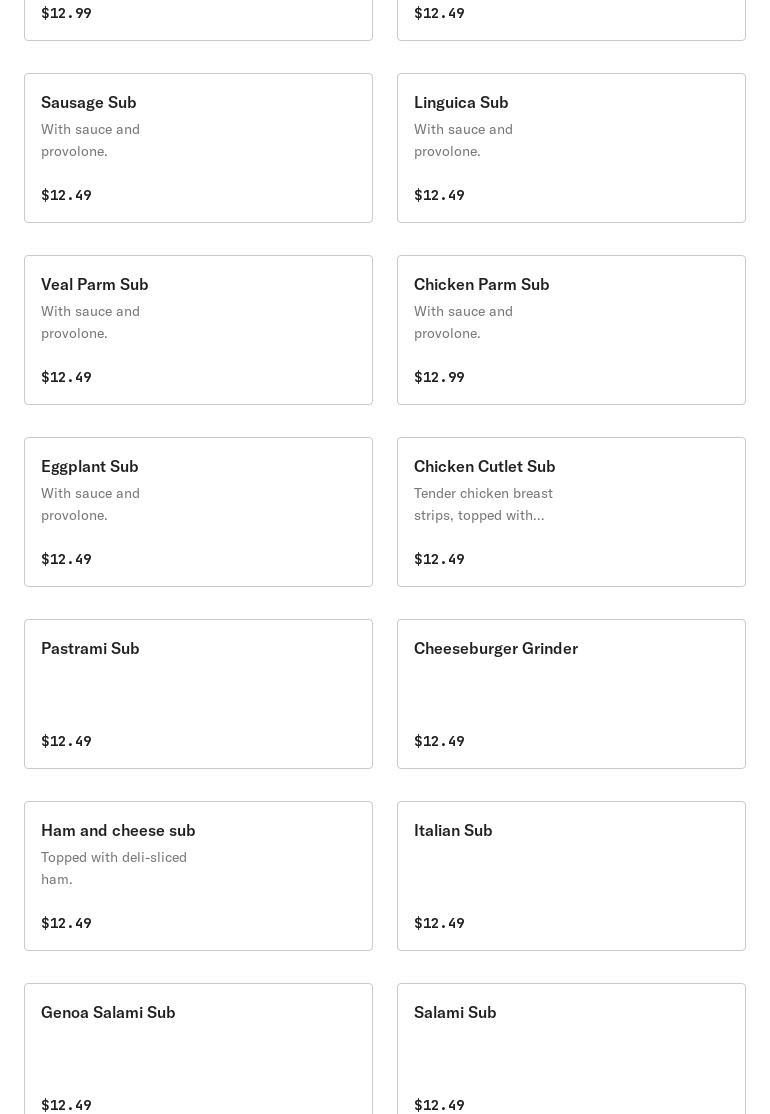Select the Linguica Sub item
Screen dimensions: 770x1114
[571, 148]
